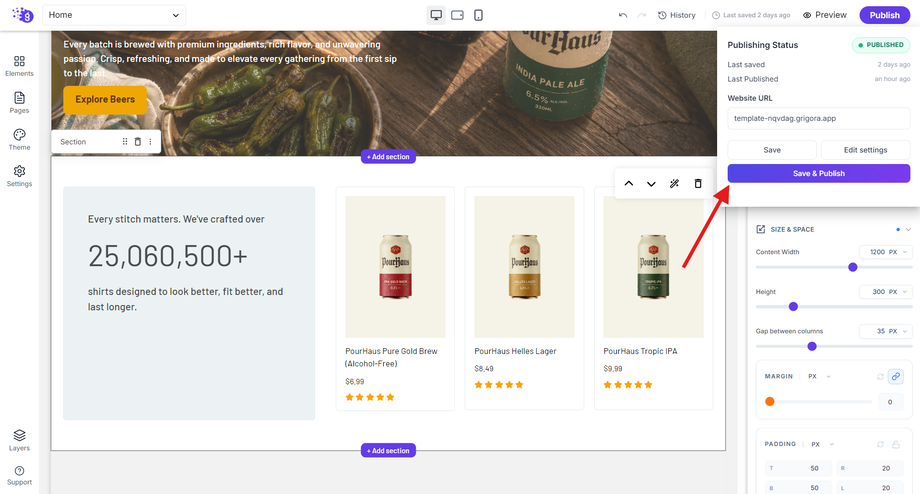Open Edit settings

[x=865, y=150]
